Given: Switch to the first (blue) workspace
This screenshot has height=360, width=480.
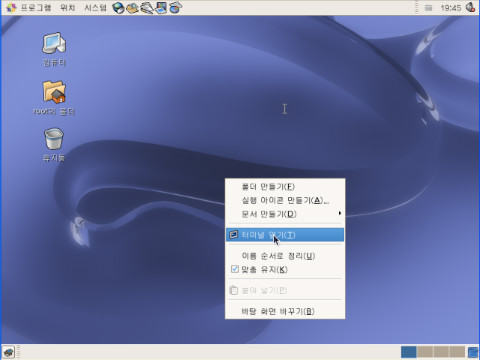Looking at the screenshot, I should (x=408, y=352).
